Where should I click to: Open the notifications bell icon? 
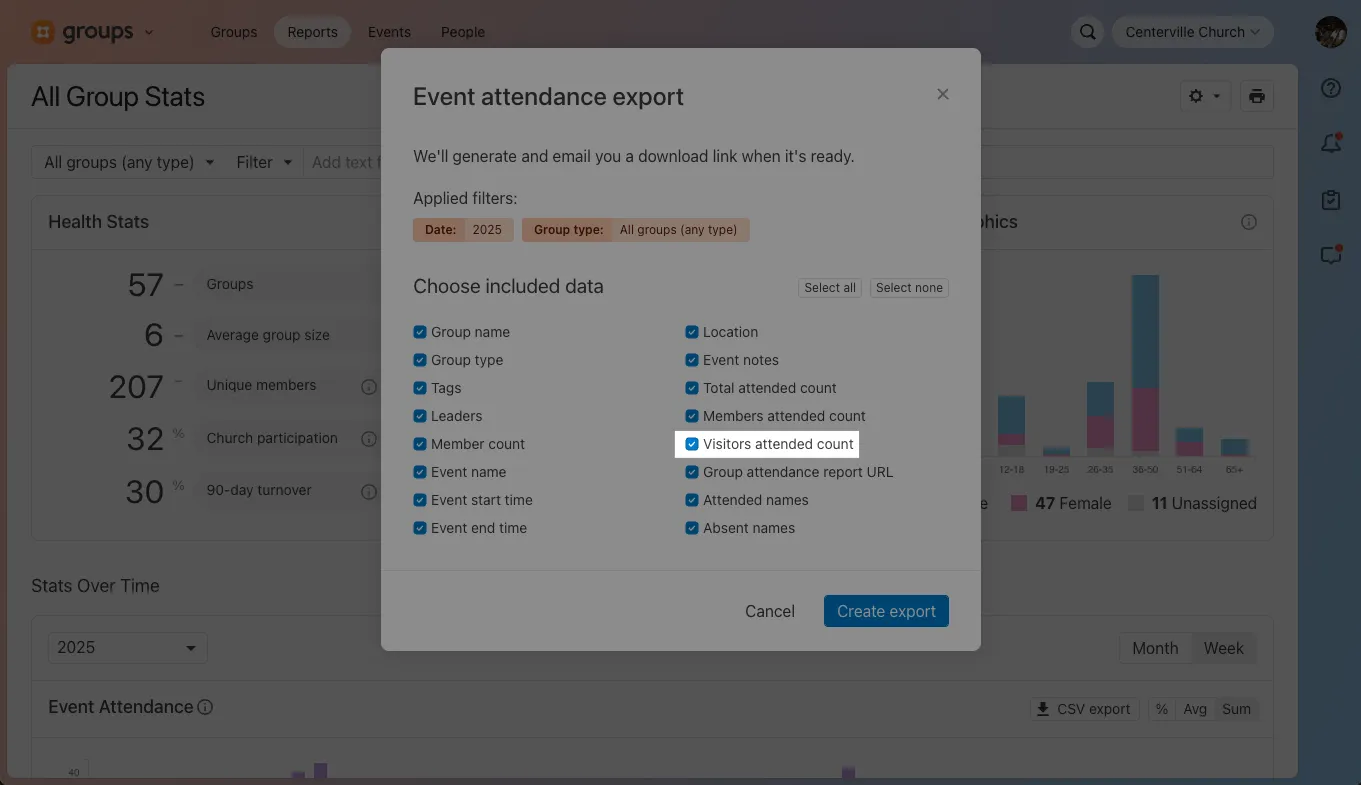click(1330, 144)
